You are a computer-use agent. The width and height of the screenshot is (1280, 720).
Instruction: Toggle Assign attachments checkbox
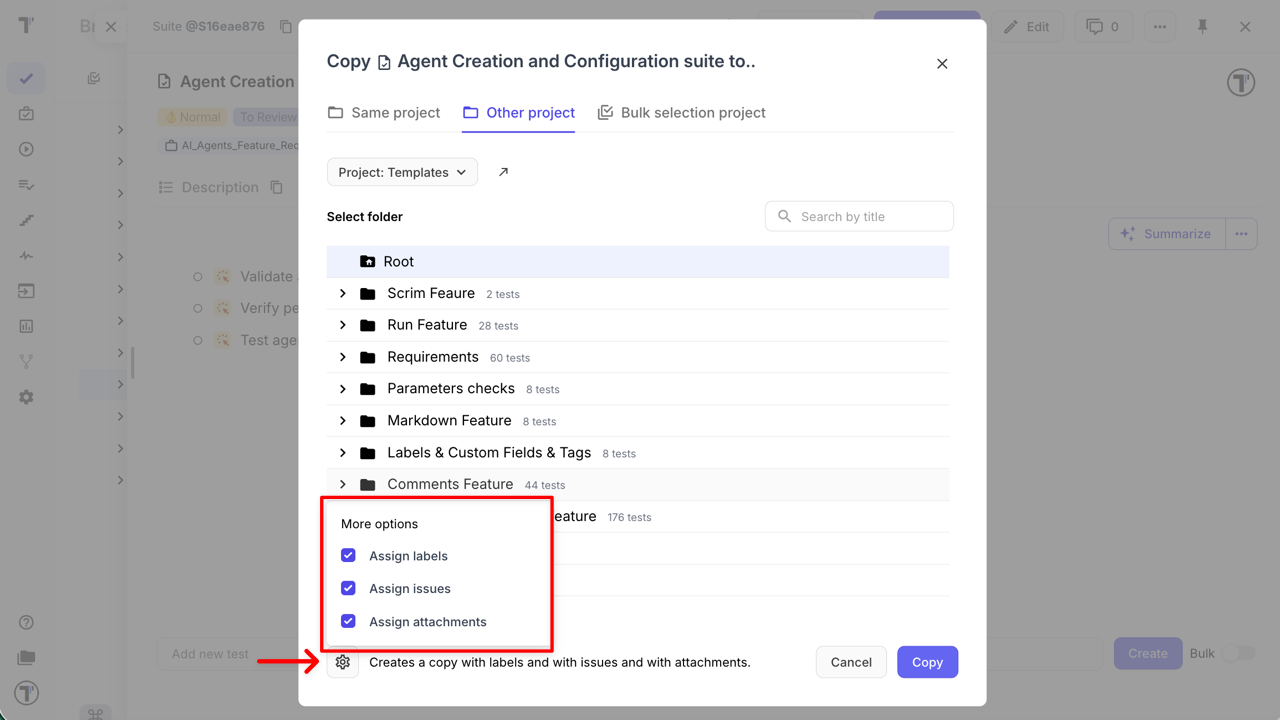[x=348, y=621]
